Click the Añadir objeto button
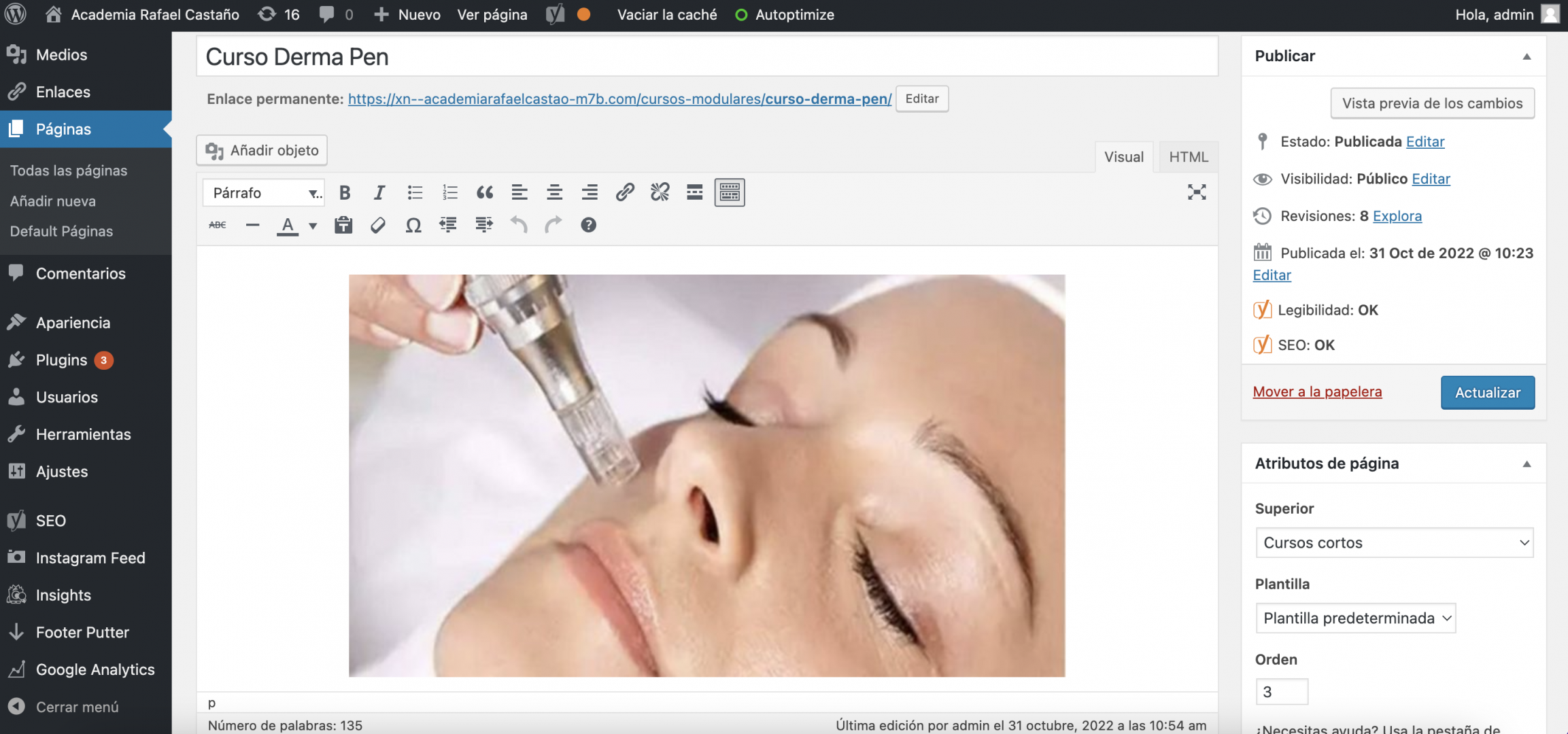Screen dimensions: 1568x734 coord(262,150)
